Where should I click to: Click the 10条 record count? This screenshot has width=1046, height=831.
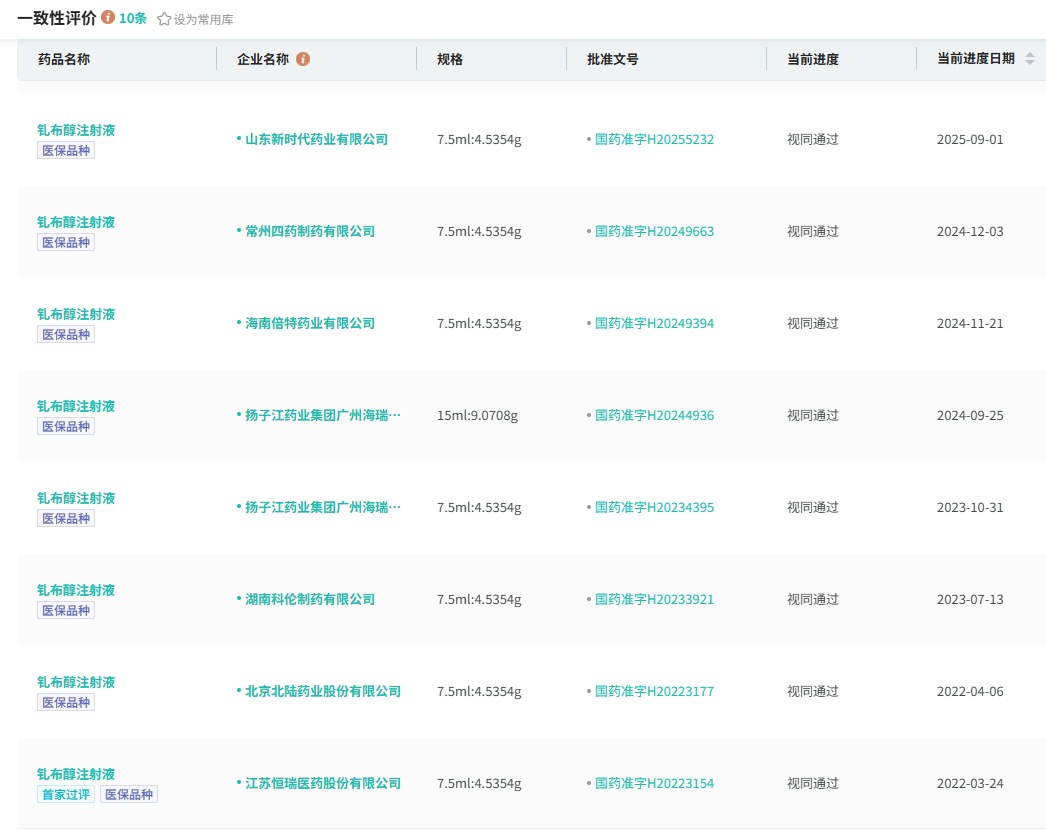pos(133,19)
